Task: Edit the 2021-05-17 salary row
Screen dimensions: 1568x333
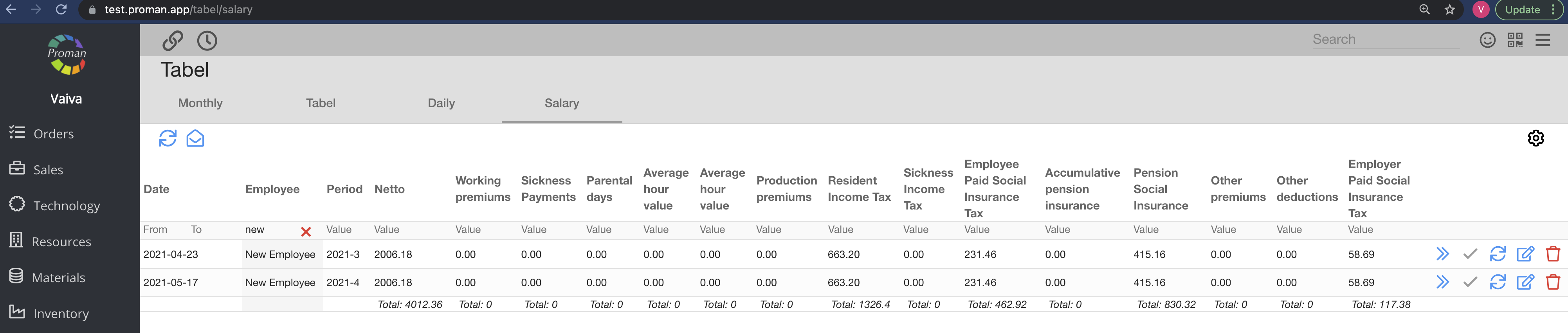Action: pyautogui.click(x=1525, y=282)
